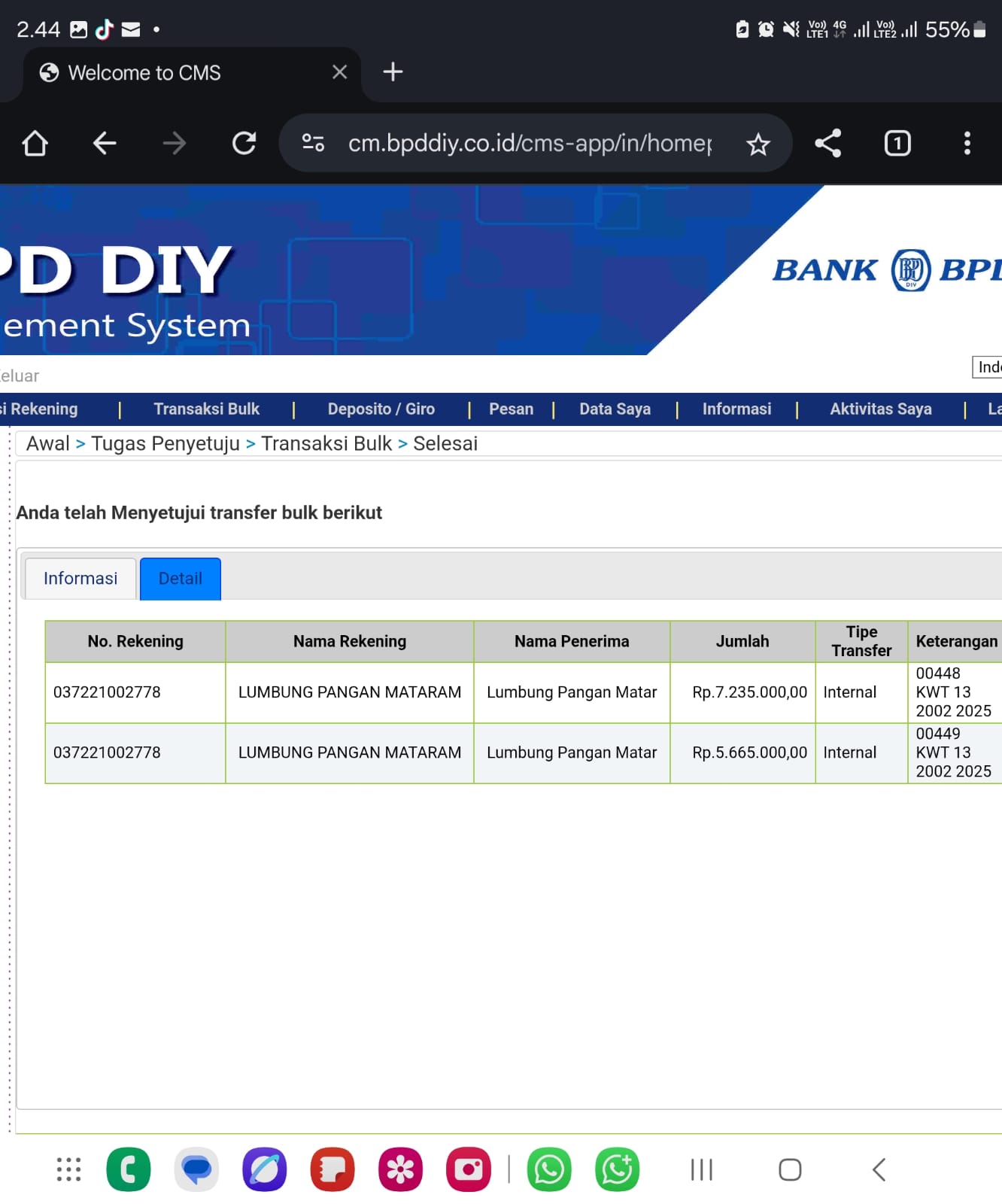
Task: Select keterangan 00449 KWT 13 2002 2025
Action: (954, 752)
